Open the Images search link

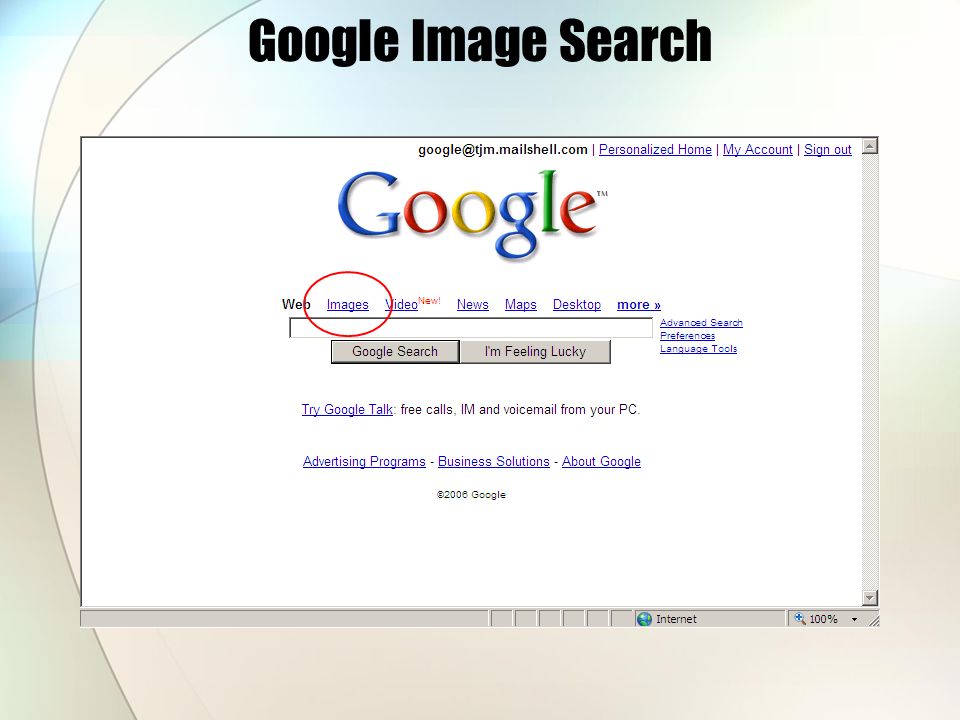347,304
